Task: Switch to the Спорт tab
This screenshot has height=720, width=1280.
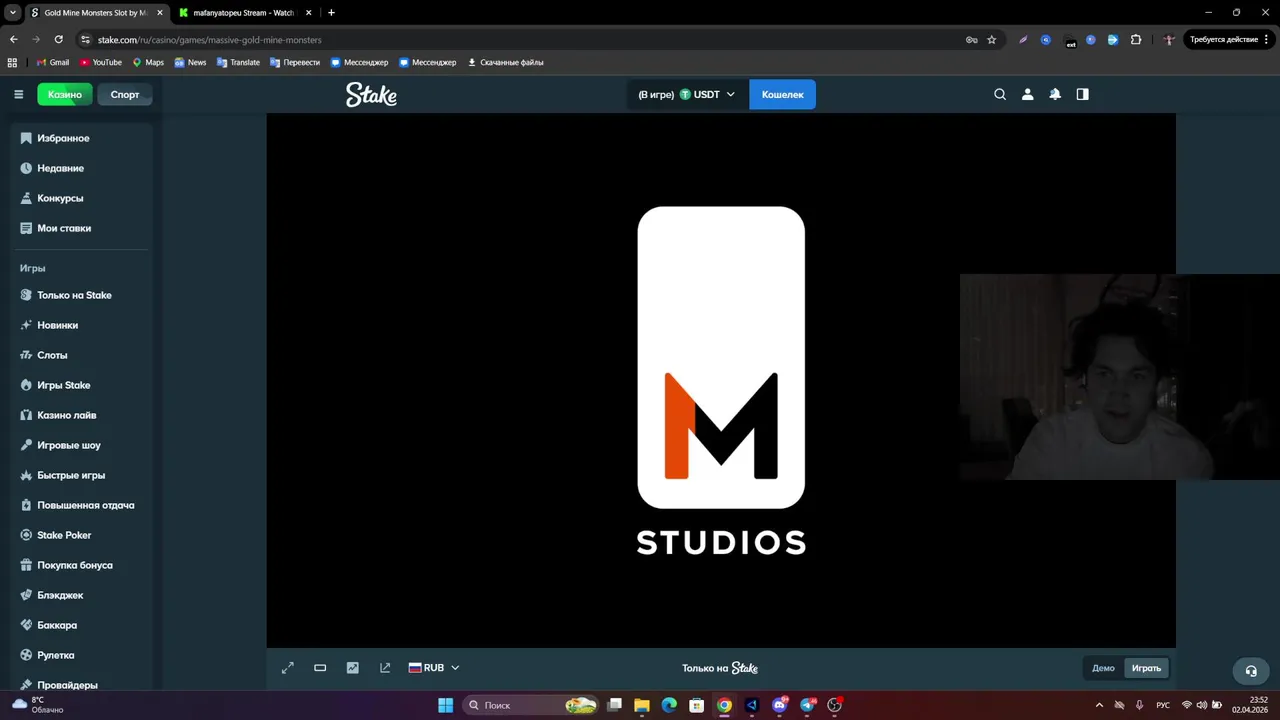Action: click(x=125, y=94)
